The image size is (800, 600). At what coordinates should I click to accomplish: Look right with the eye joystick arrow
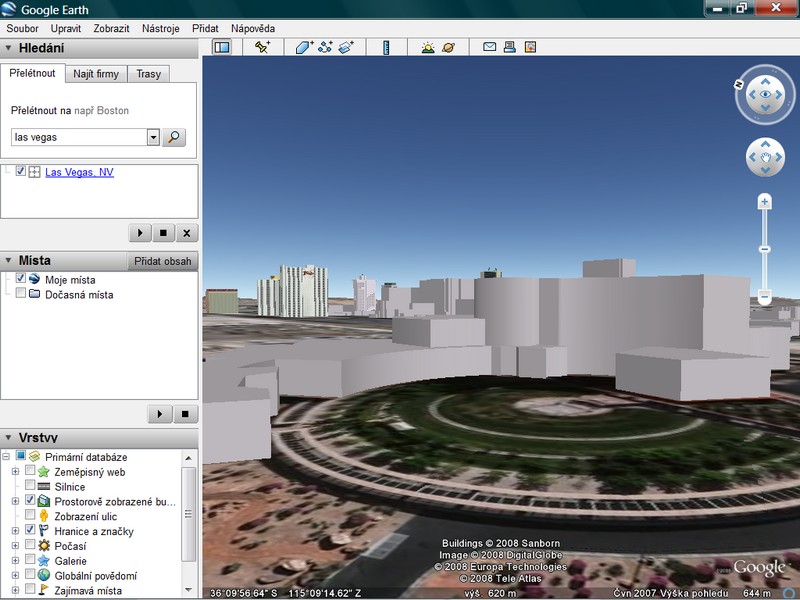[x=779, y=94]
